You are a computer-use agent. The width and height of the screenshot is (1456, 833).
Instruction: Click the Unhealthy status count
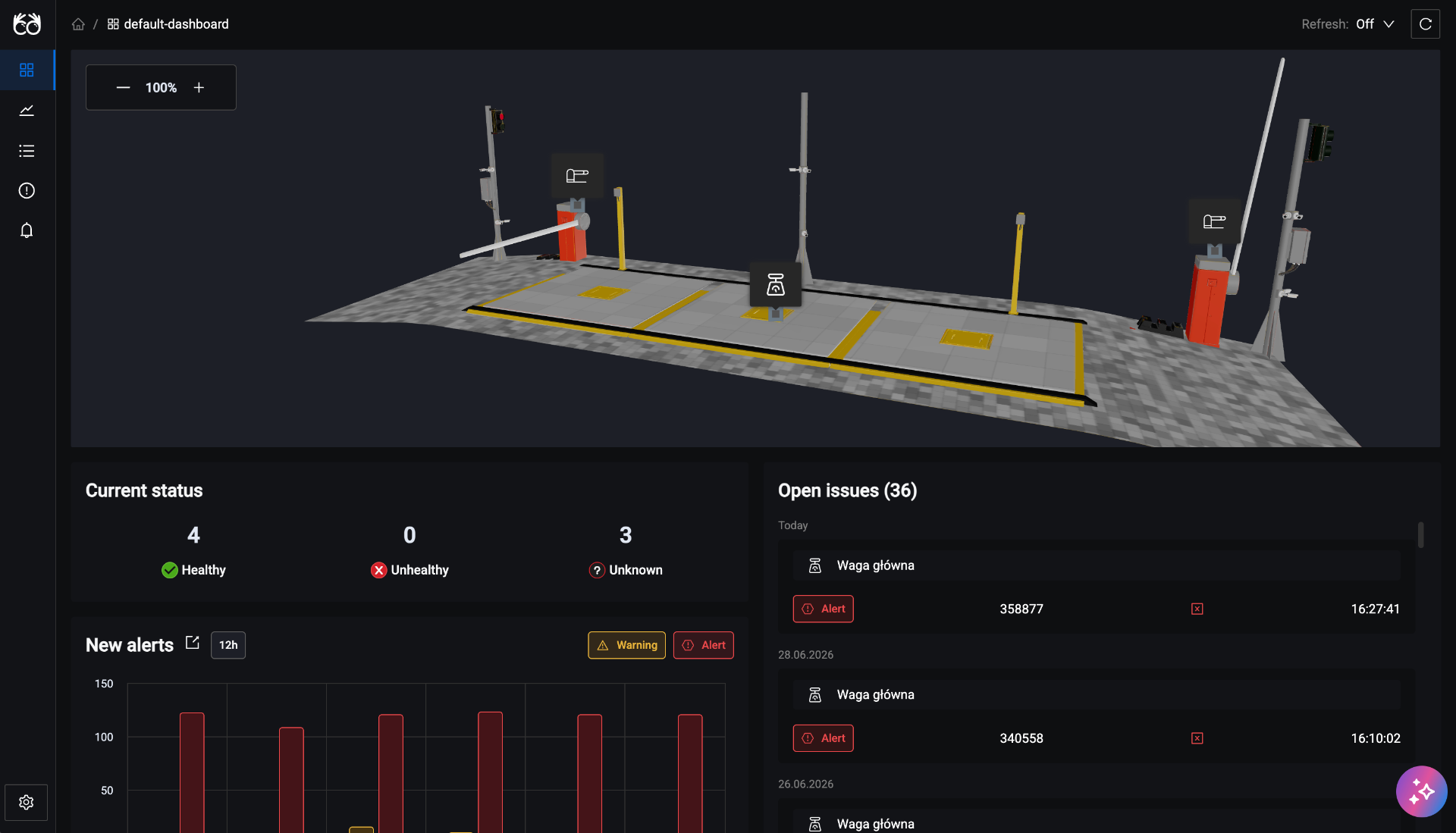click(x=409, y=535)
